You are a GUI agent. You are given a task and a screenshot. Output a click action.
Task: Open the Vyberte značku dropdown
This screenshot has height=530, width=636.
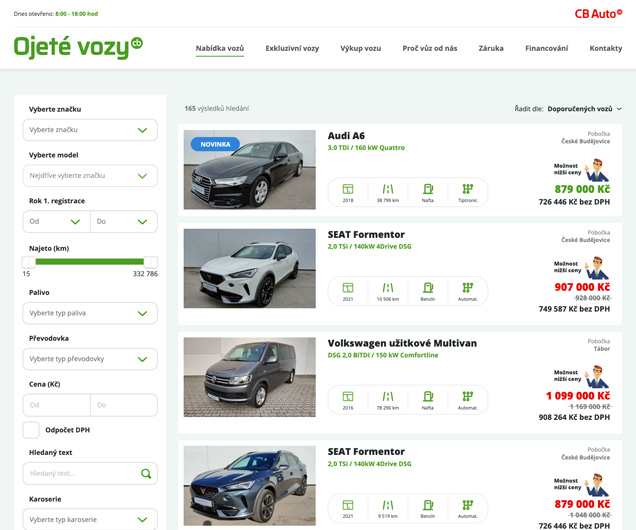tap(90, 130)
